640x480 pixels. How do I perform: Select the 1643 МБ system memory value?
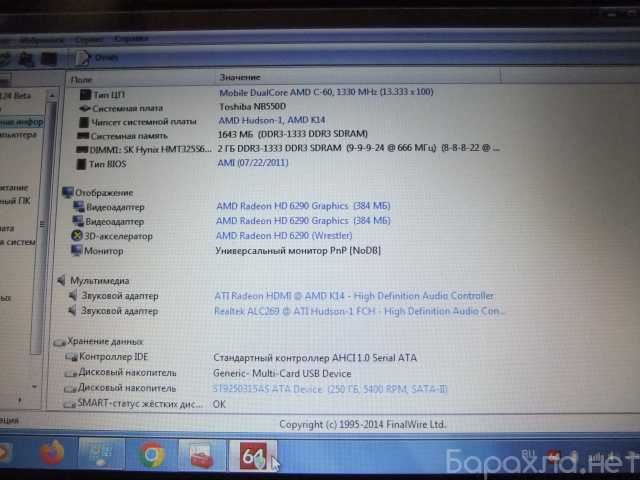(x=293, y=134)
